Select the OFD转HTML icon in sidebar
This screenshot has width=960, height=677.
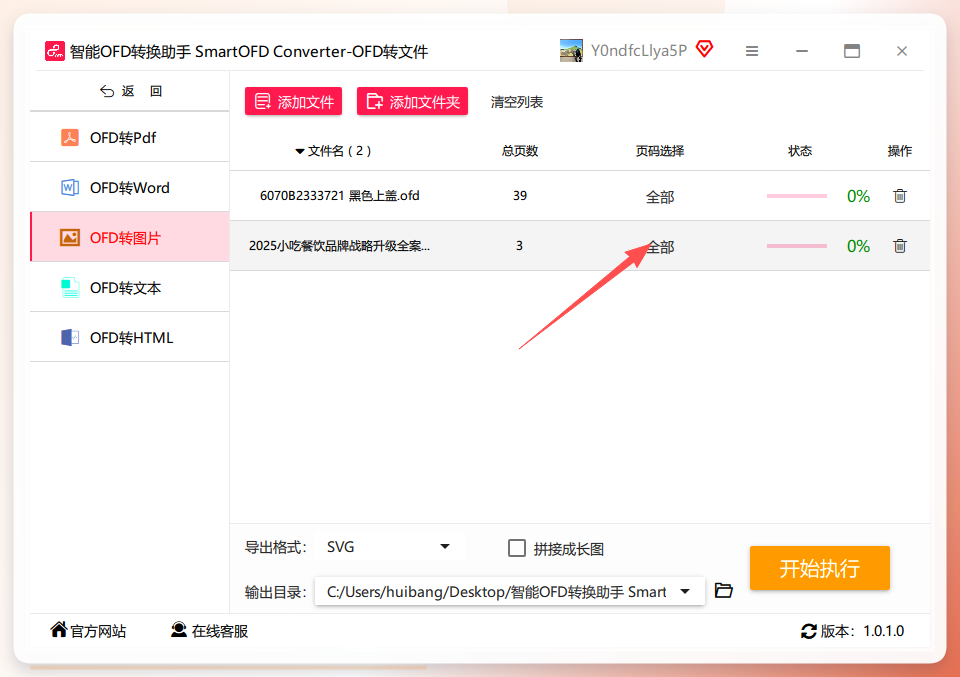point(70,337)
